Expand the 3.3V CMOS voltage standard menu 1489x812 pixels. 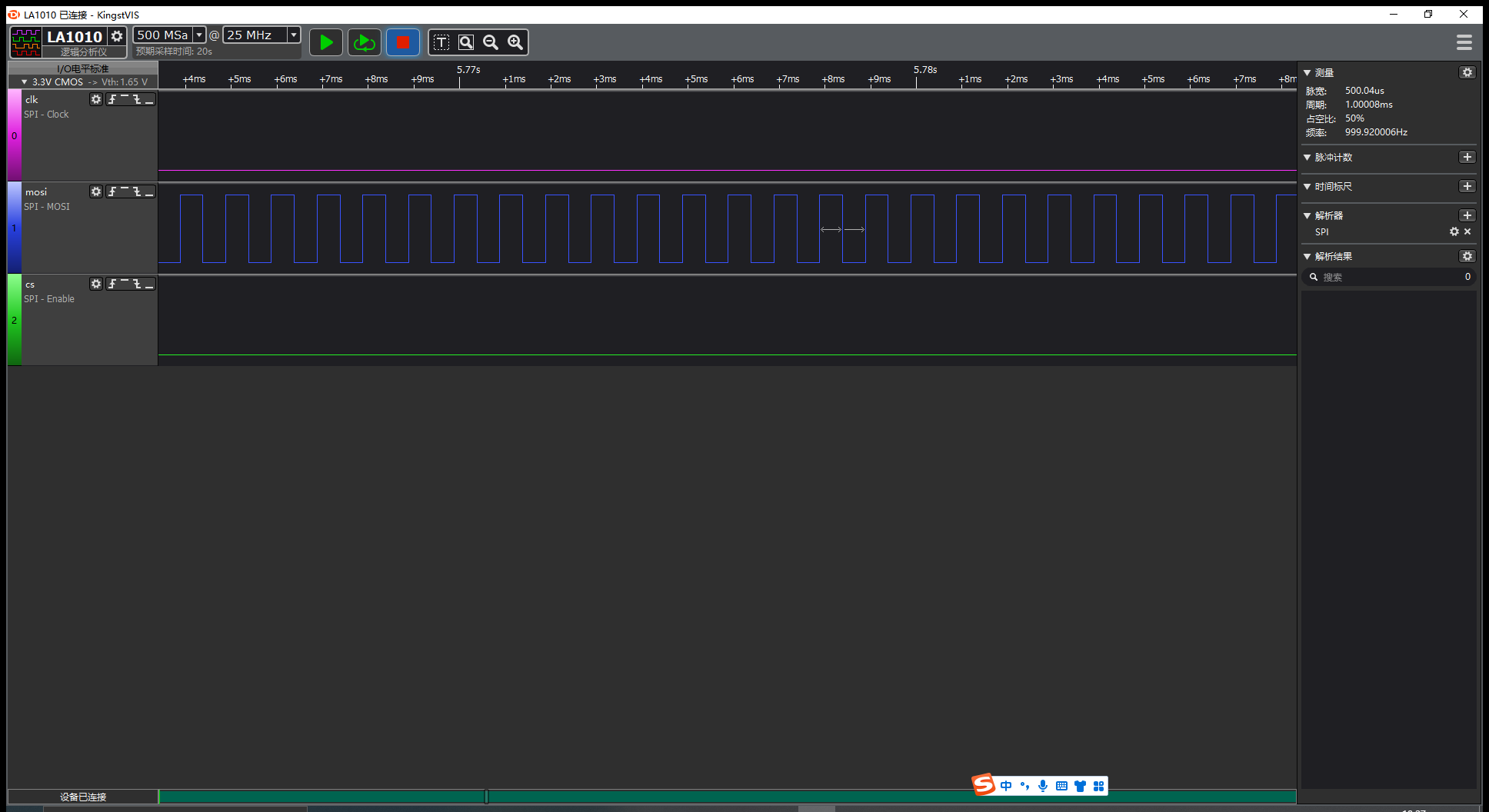(24, 82)
